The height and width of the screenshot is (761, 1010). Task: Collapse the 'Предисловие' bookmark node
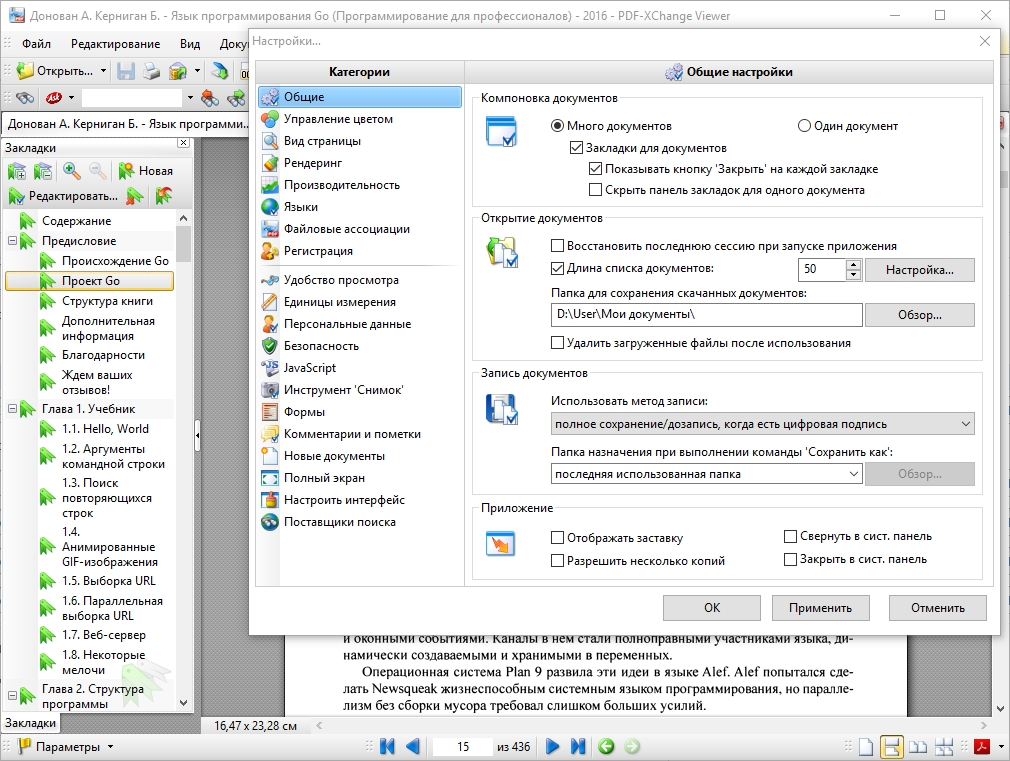coord(12,241)
